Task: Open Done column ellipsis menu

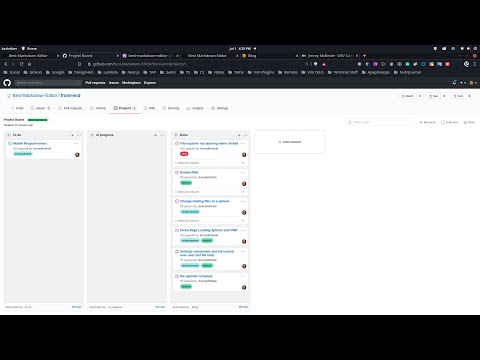Action: 246,135
